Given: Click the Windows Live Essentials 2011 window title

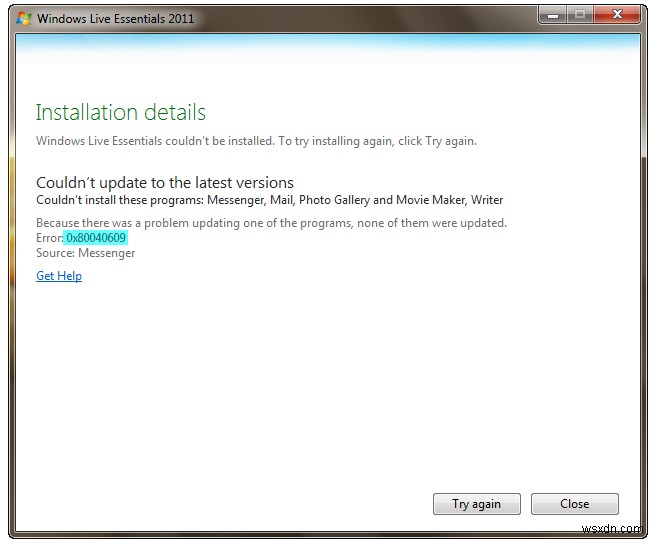Looking at the screenshot, I should point(115,18).
